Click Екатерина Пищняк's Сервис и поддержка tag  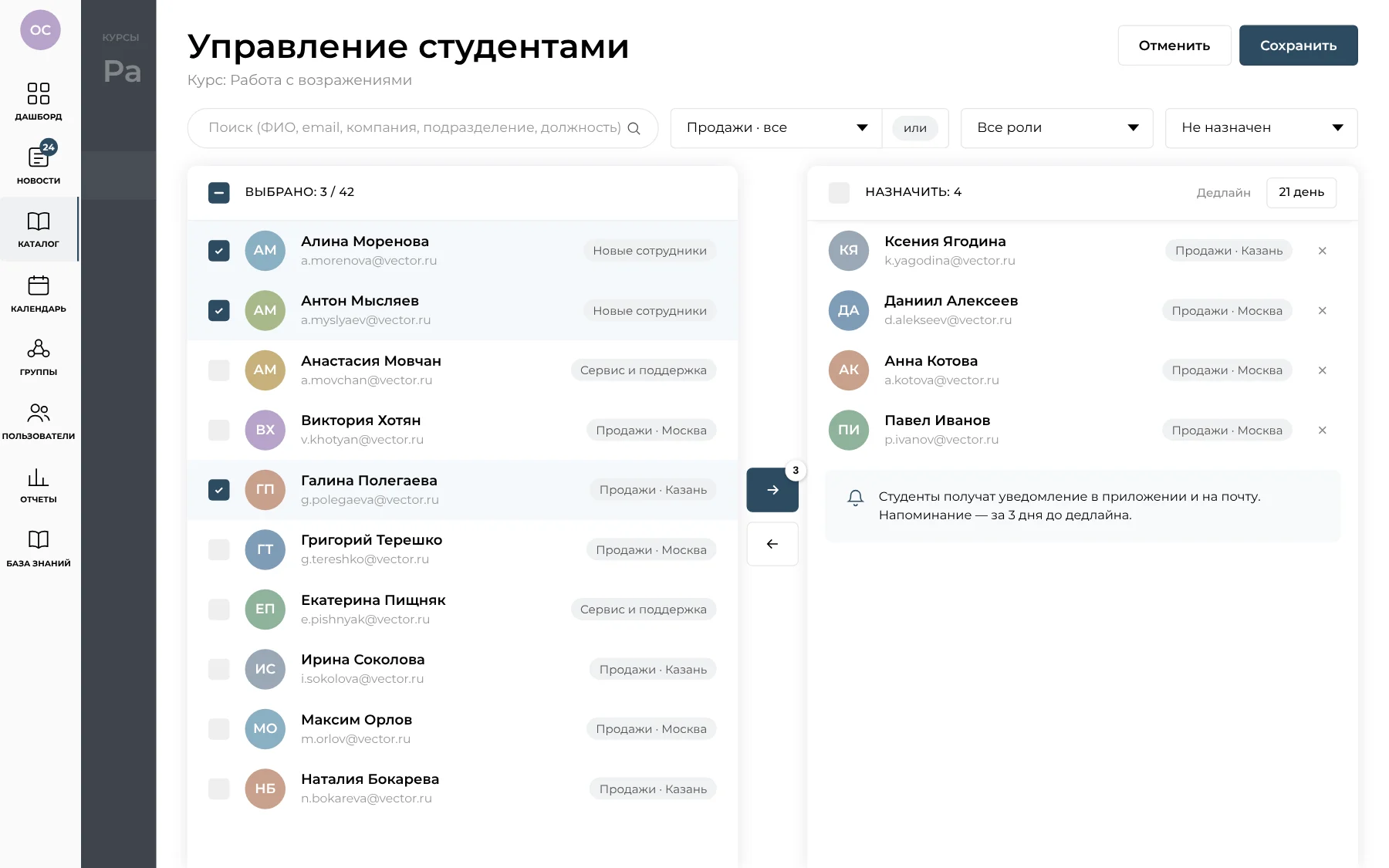click(x=644, y=610)
